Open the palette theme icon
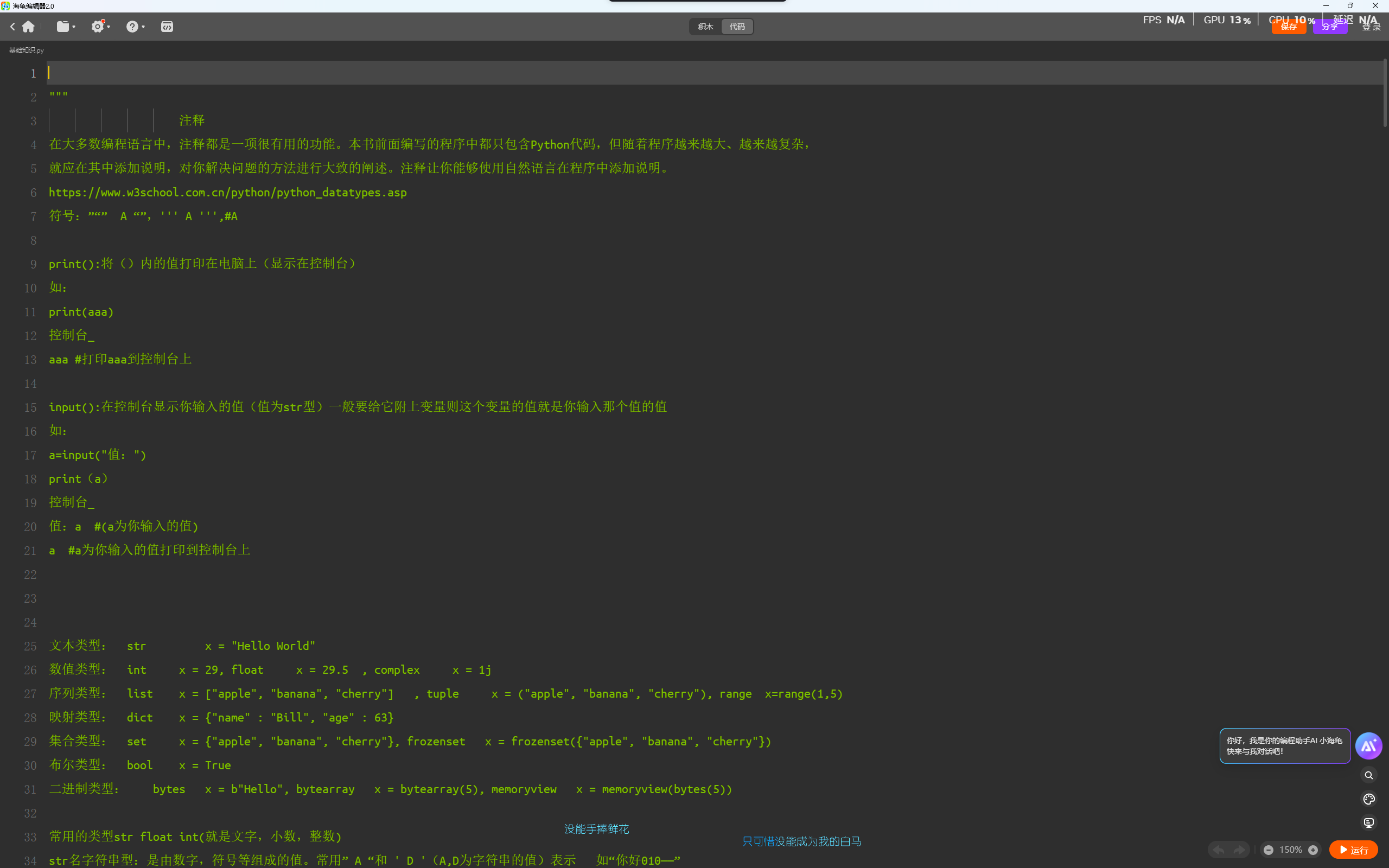The width and height of the screenshot is (1389, 868). [x=1368, y=799]
